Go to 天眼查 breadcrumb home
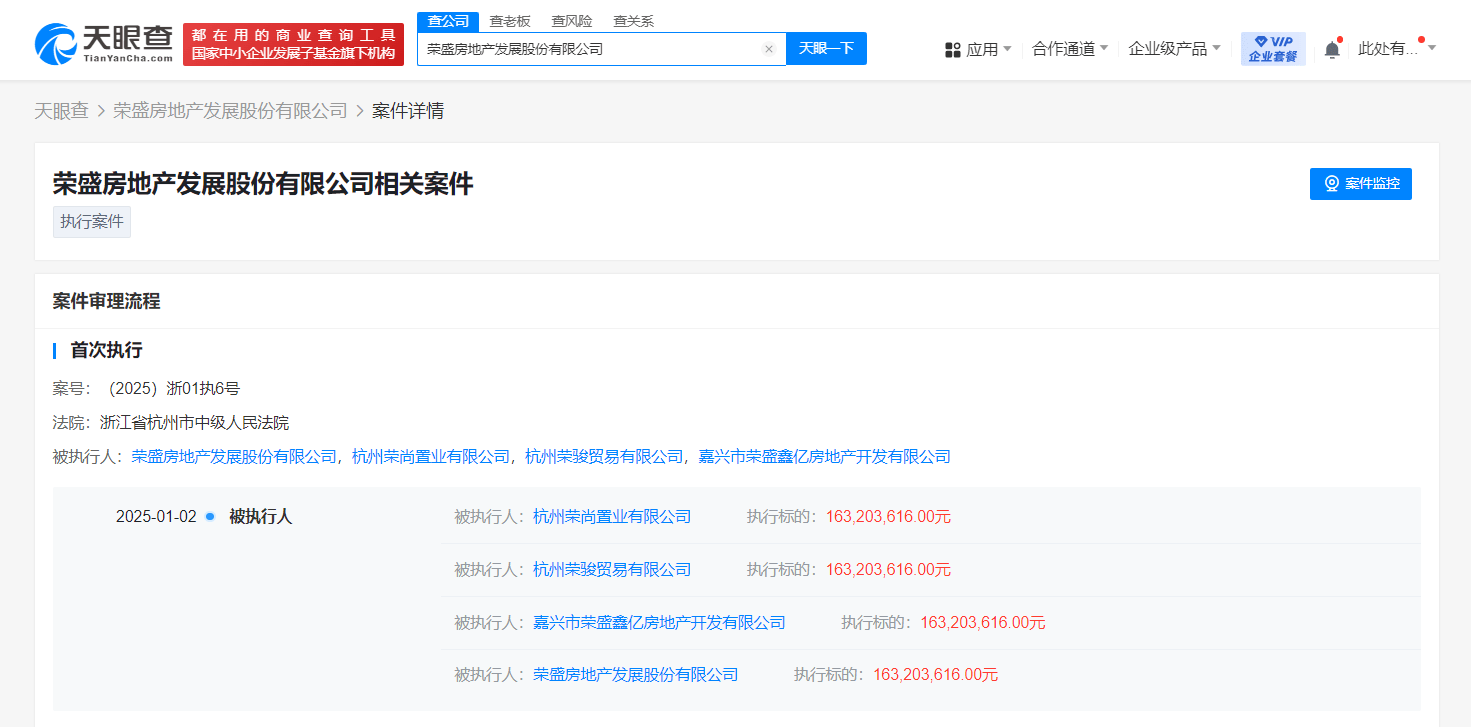Viewport: 1471px width, 727px height. tap(61, 111)
